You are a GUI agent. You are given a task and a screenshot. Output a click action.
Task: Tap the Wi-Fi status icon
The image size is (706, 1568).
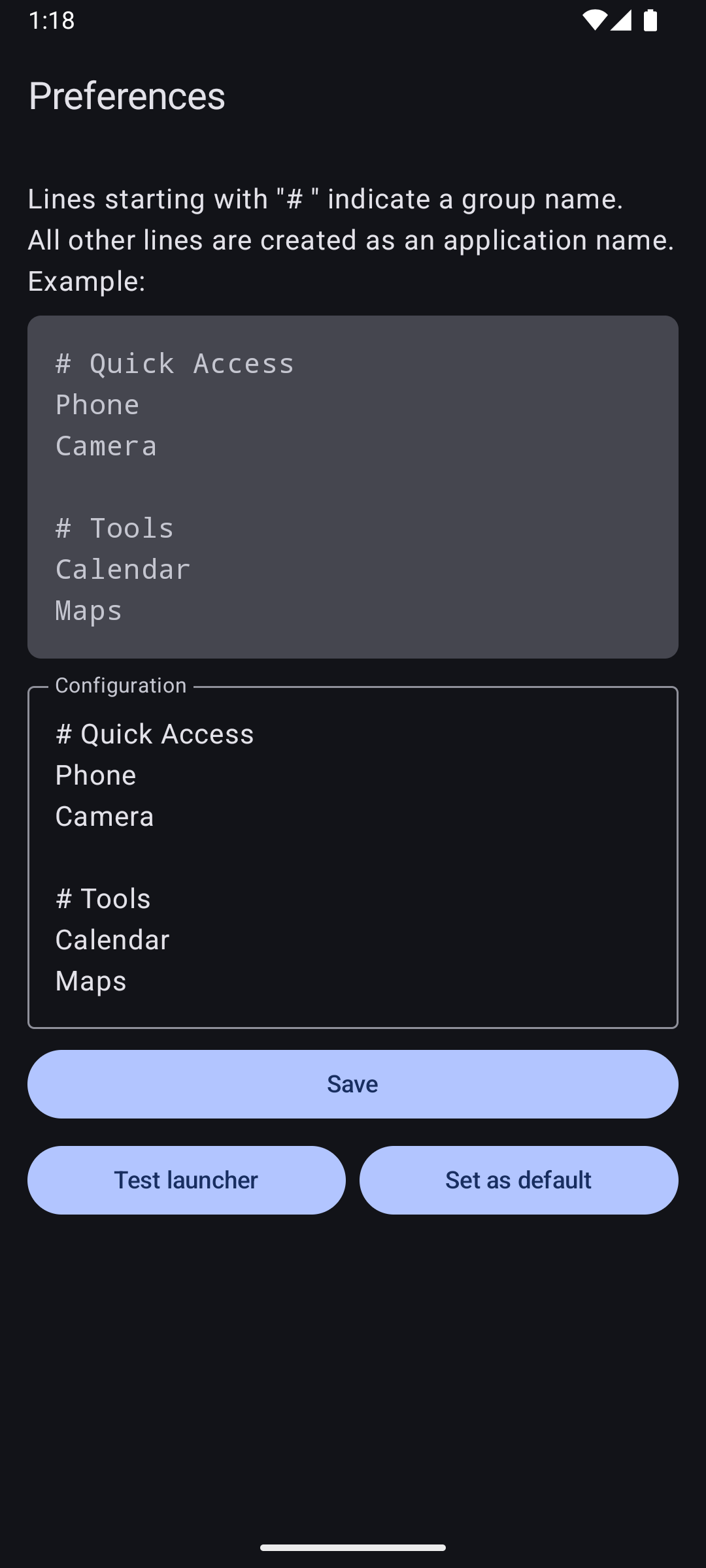(x=594, y=20)
